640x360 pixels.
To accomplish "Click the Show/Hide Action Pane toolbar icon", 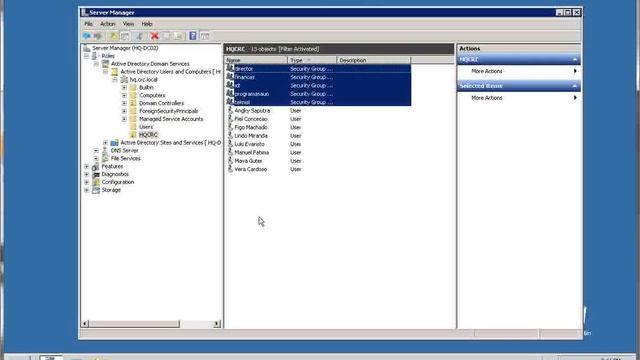I will point(205,36).
